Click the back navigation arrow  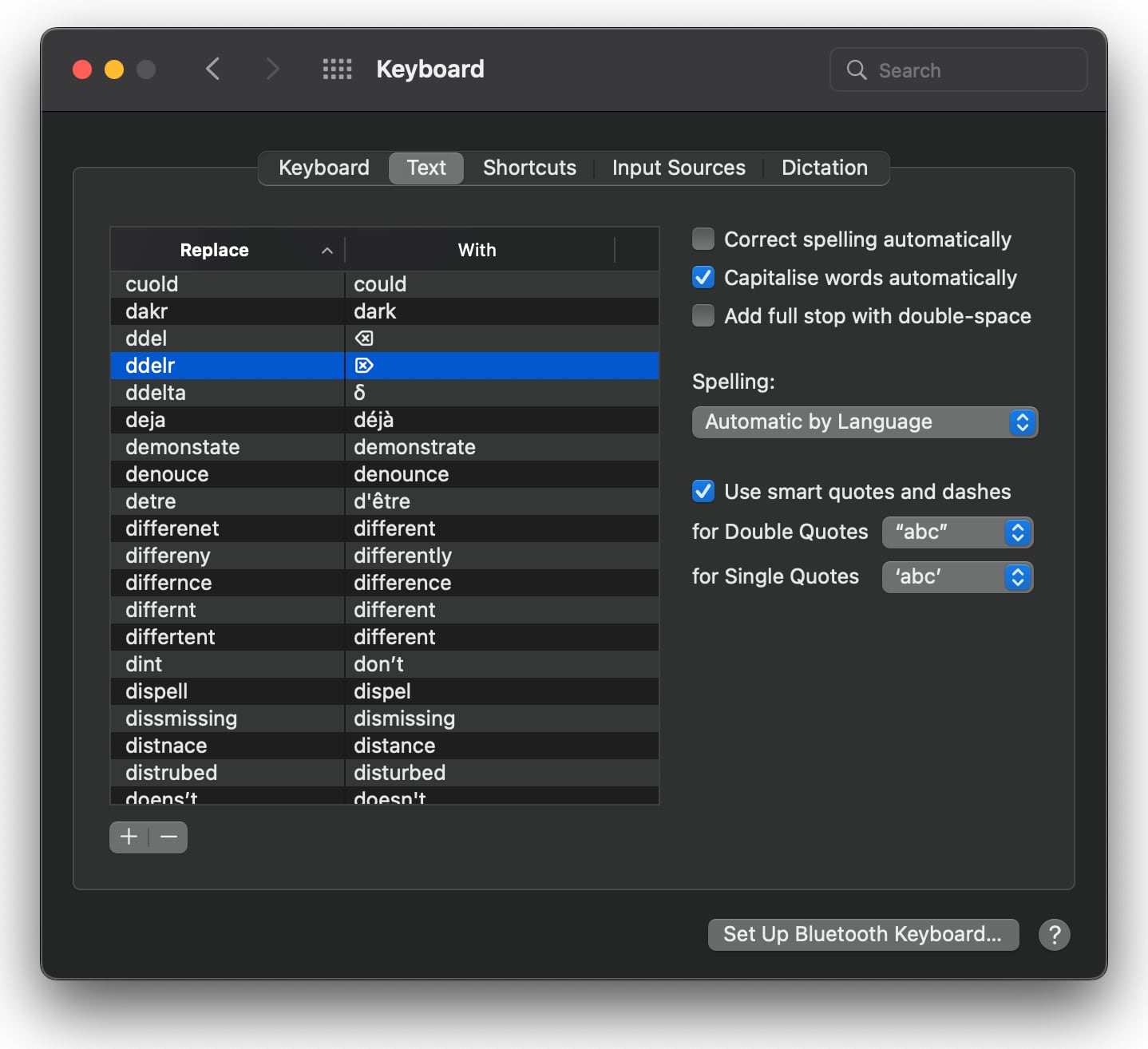point(212,69)
